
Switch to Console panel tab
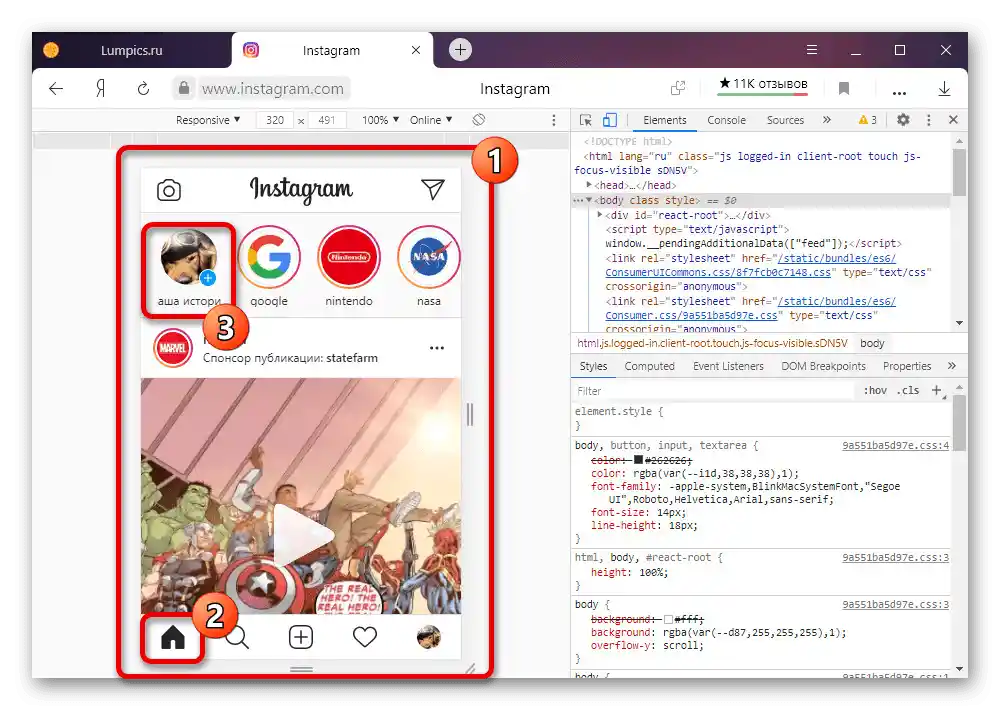pos(726,120)
